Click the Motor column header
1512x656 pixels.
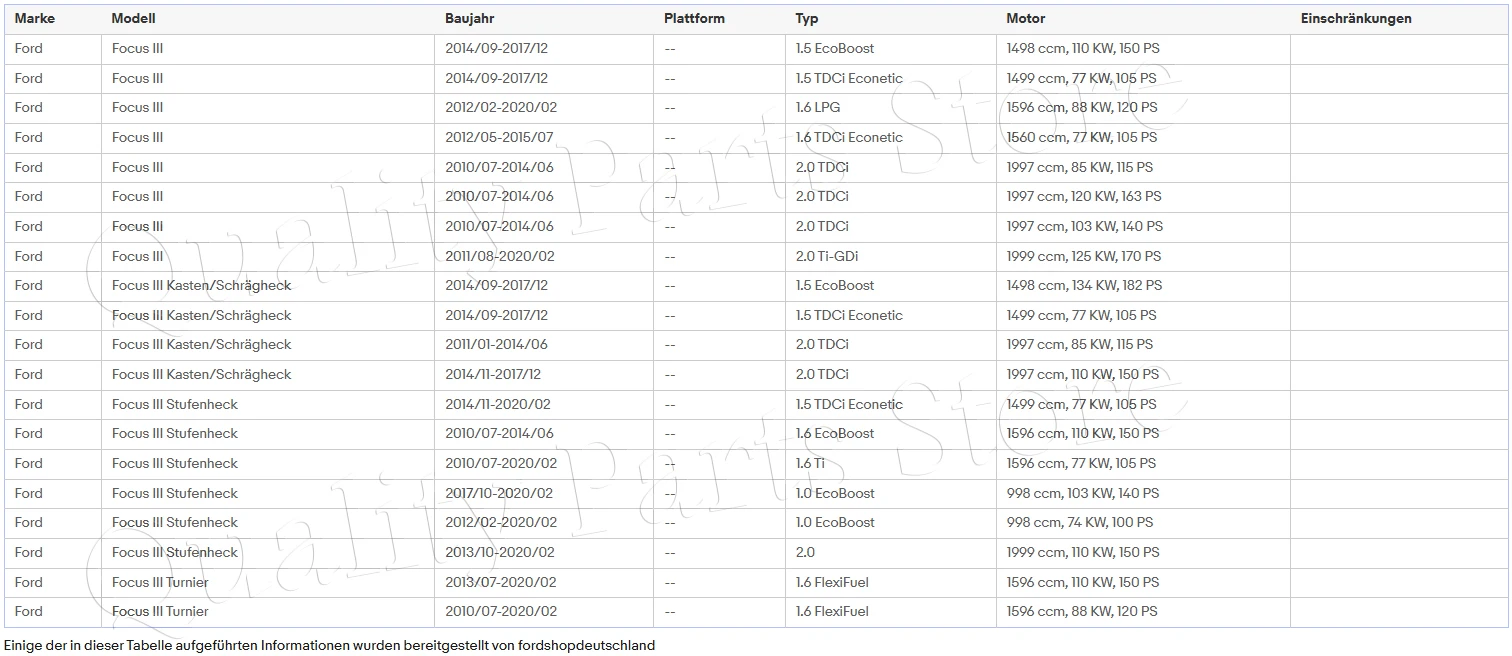[x=1026, y=18]
